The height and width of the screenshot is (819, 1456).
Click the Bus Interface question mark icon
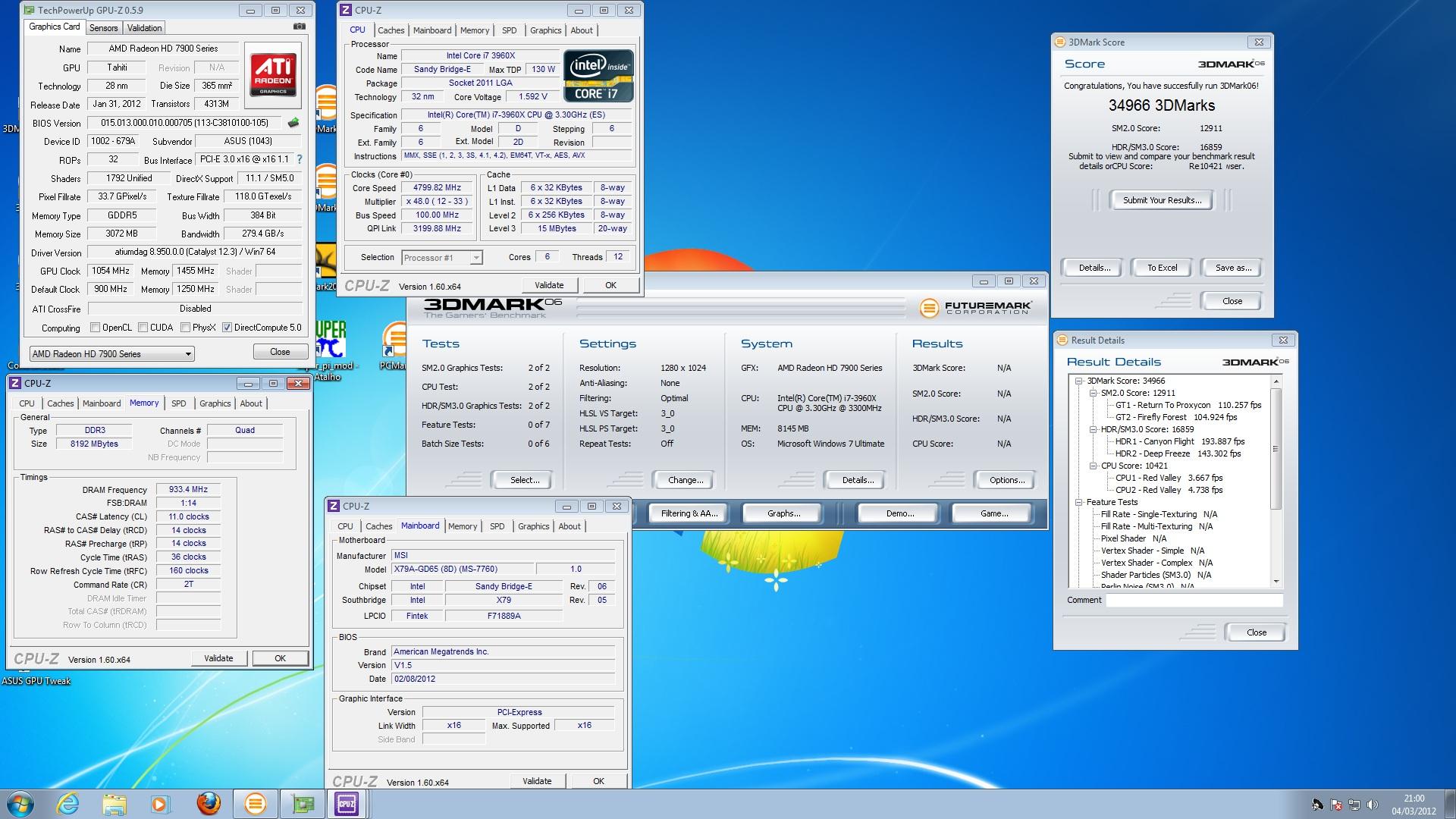[x=300, y=159]
